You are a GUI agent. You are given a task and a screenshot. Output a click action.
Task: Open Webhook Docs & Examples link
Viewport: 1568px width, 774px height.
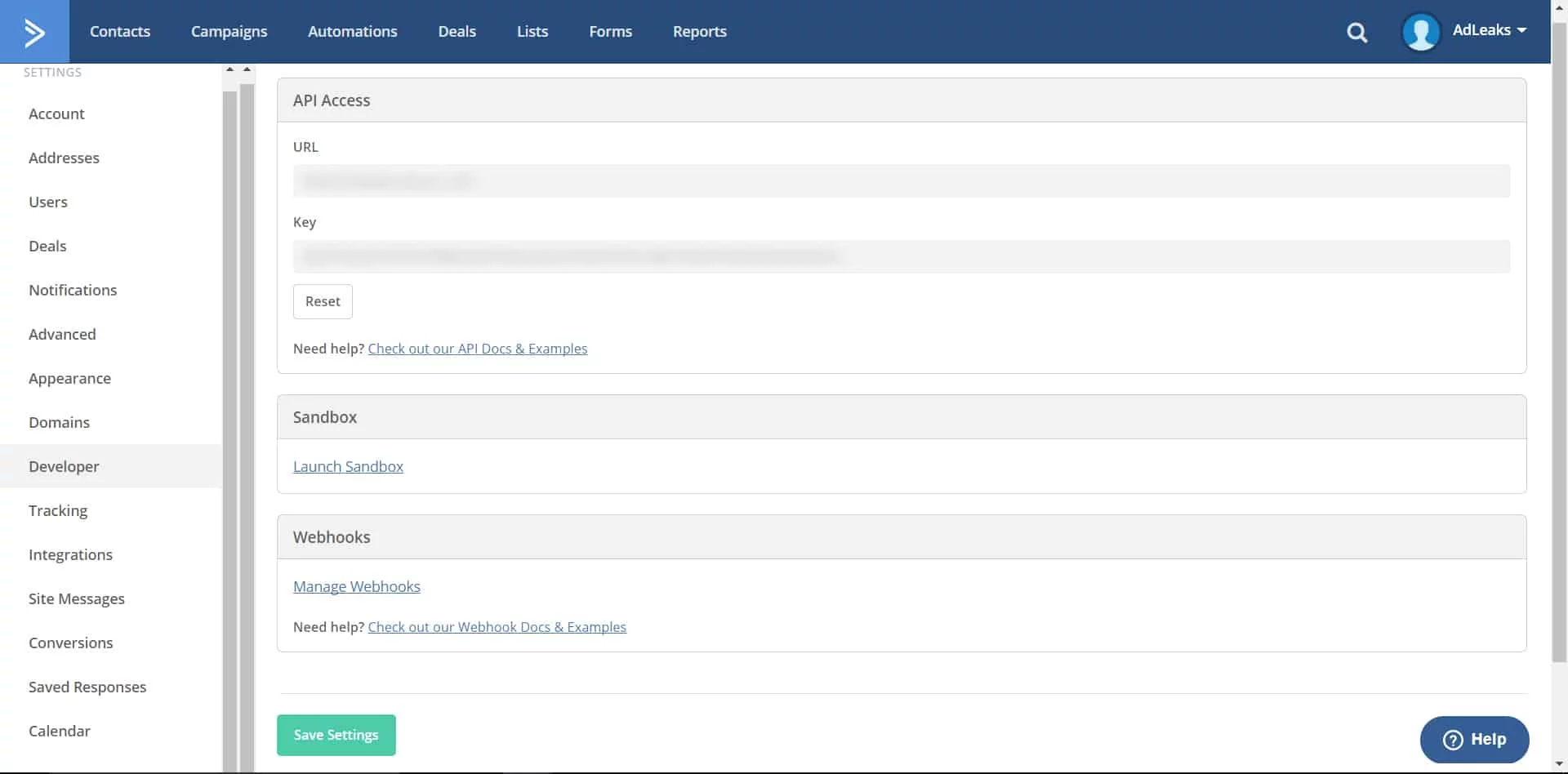(x=497, y=627)
